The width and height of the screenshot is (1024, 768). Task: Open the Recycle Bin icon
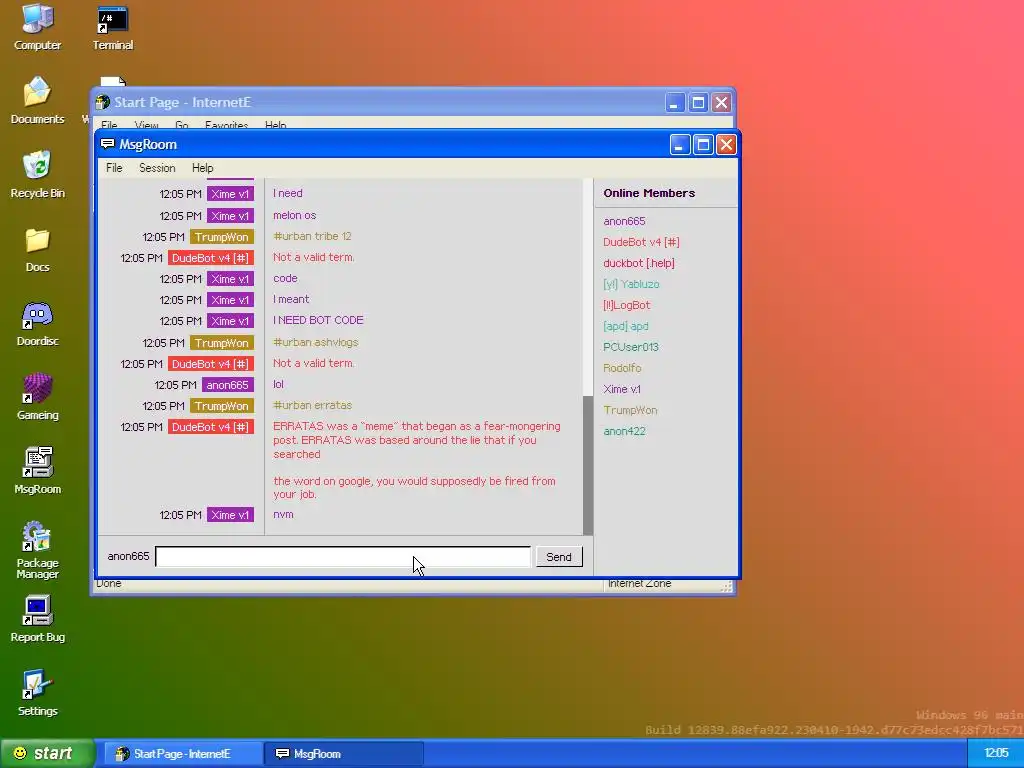(37, 175)
